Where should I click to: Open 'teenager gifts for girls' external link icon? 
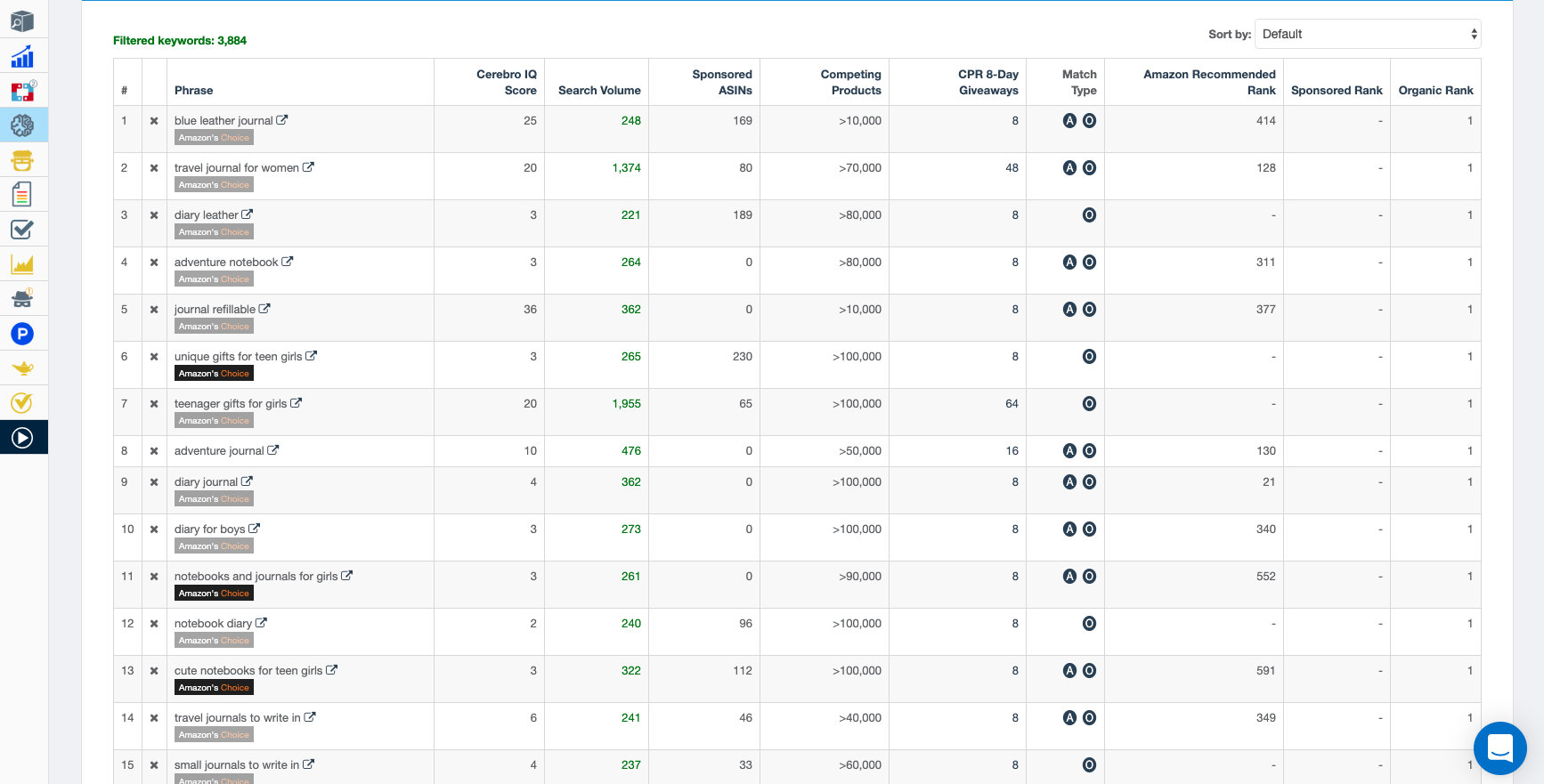tap(296, 403)
